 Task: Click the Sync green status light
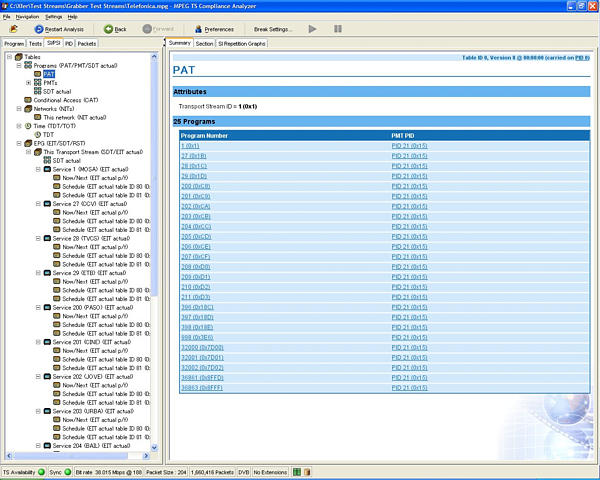(x=68, y=471)
